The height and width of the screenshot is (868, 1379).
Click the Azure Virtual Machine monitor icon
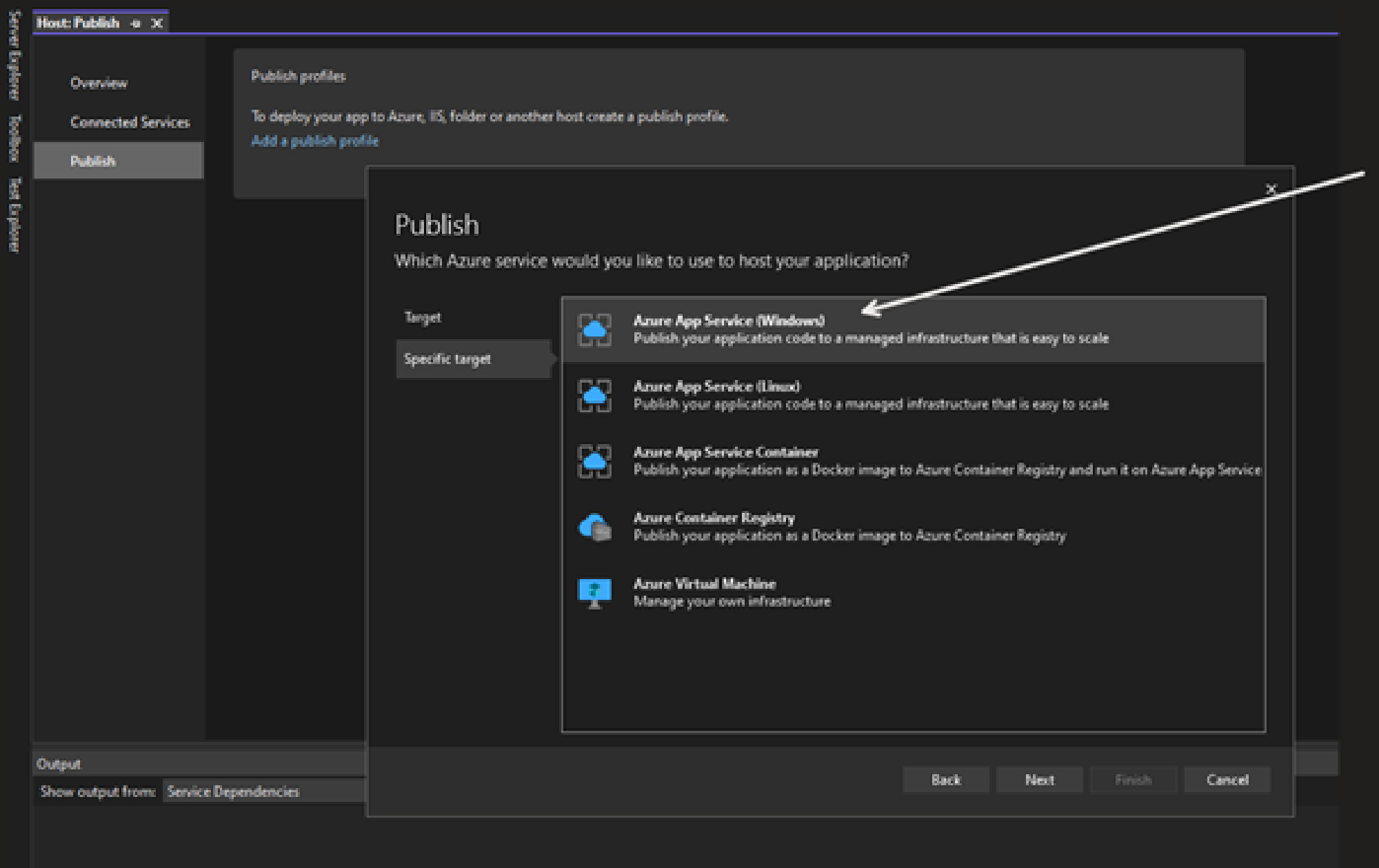coord(594,592)
